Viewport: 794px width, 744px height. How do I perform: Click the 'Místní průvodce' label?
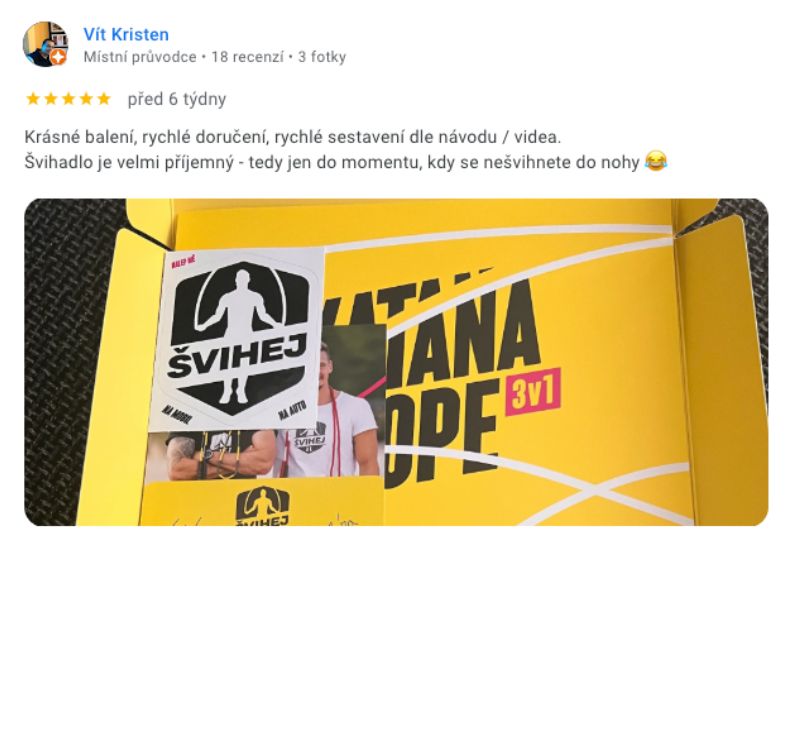pyautogui.click(x=140, y=57)
